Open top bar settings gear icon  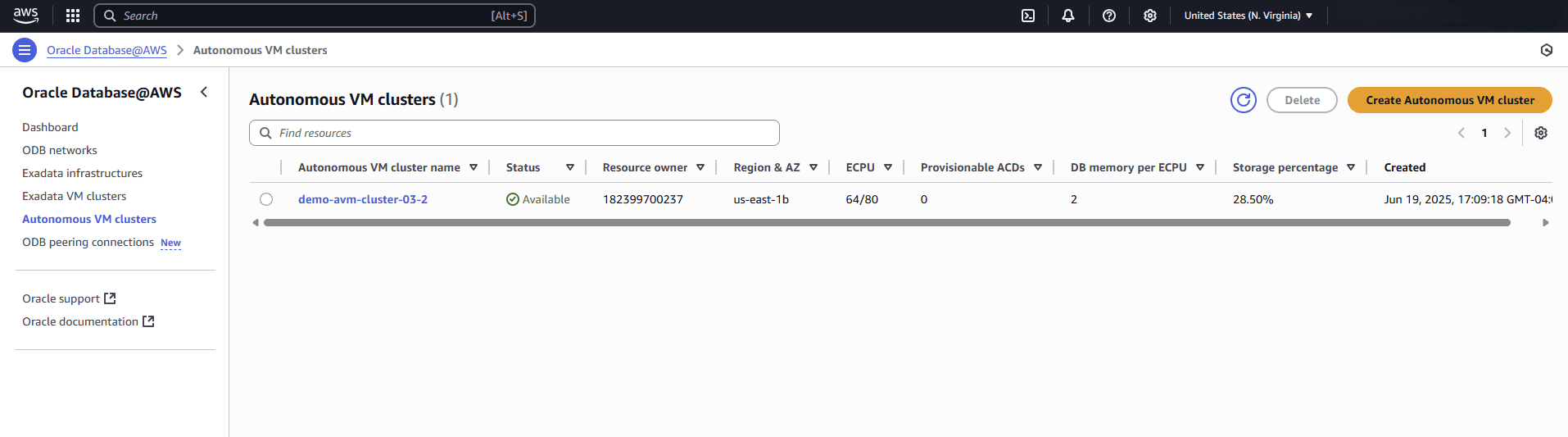click(x=1150, y=16)
